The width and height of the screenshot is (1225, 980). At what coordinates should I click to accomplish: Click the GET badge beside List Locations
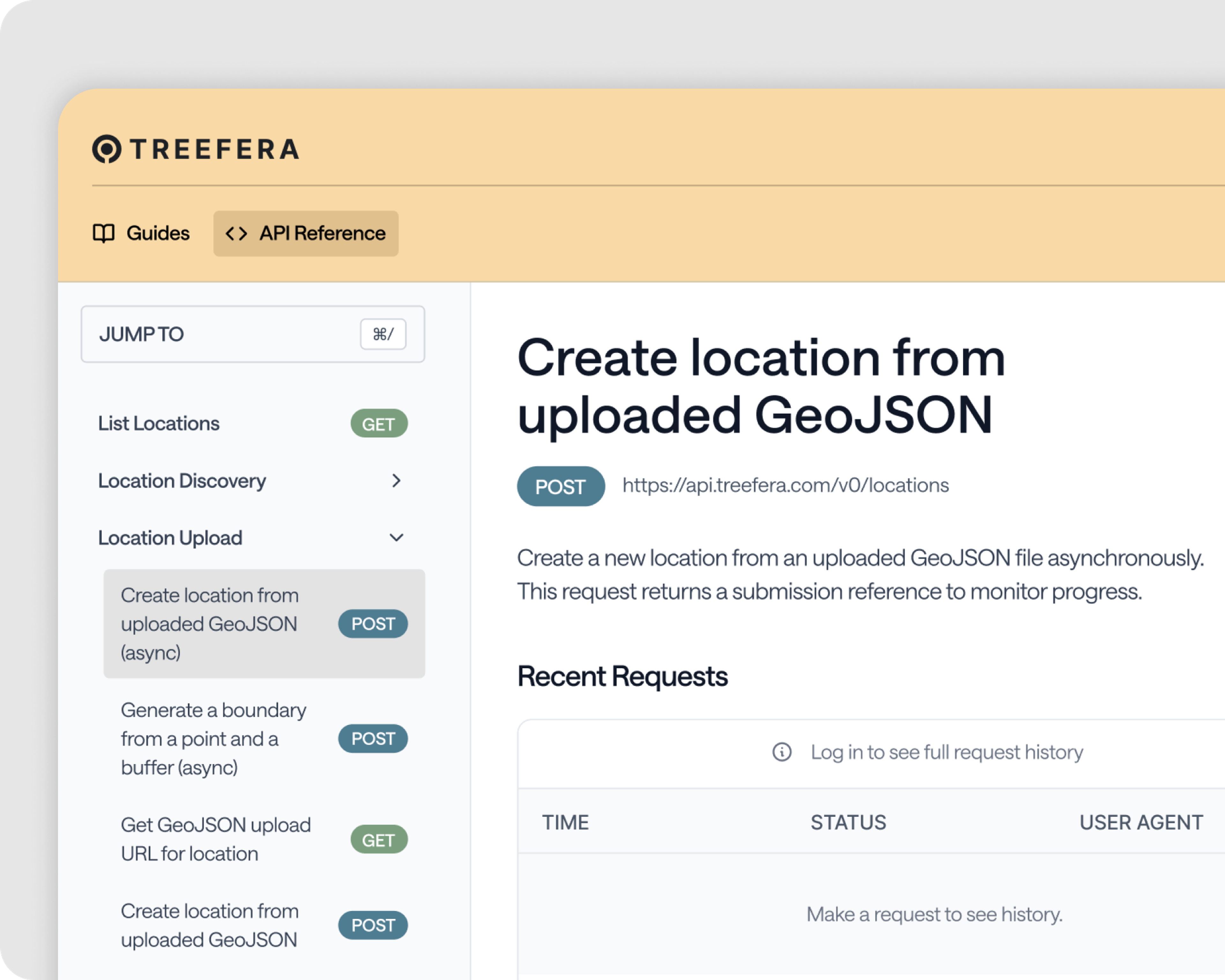pos(379,424)
